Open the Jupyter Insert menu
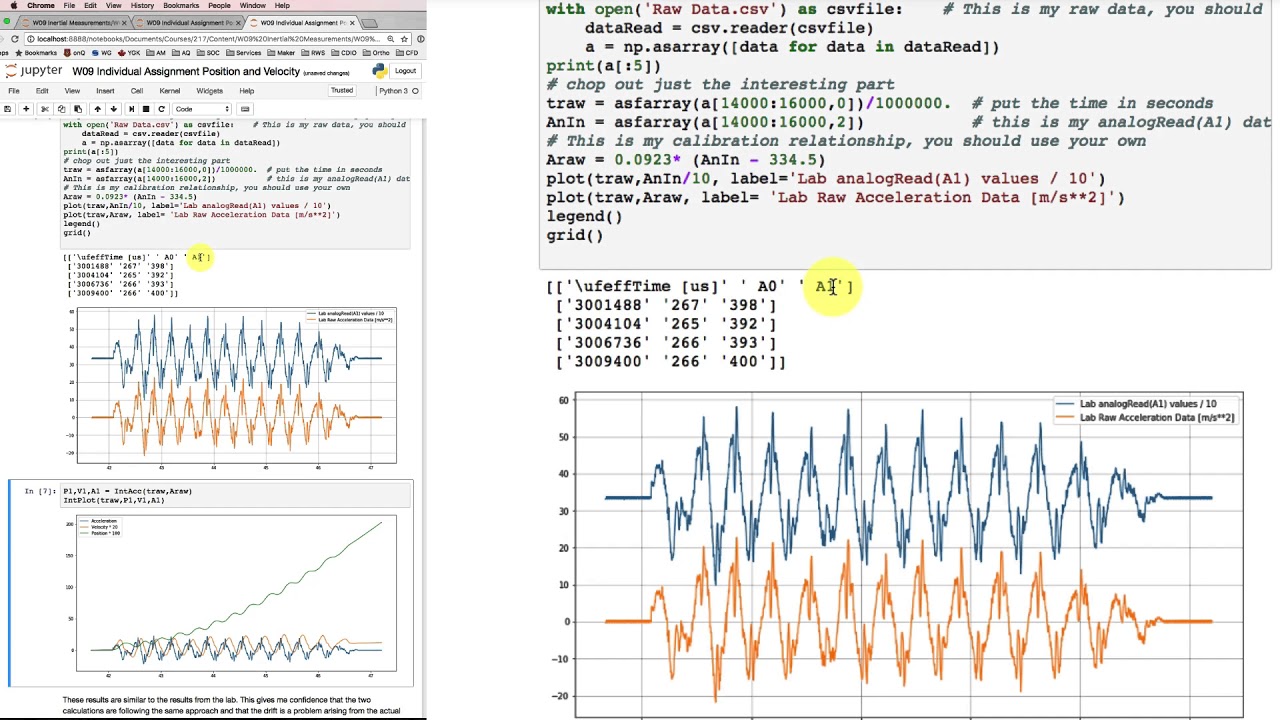The width and height of the screenshot is (1280, 720). coord(105,91)
